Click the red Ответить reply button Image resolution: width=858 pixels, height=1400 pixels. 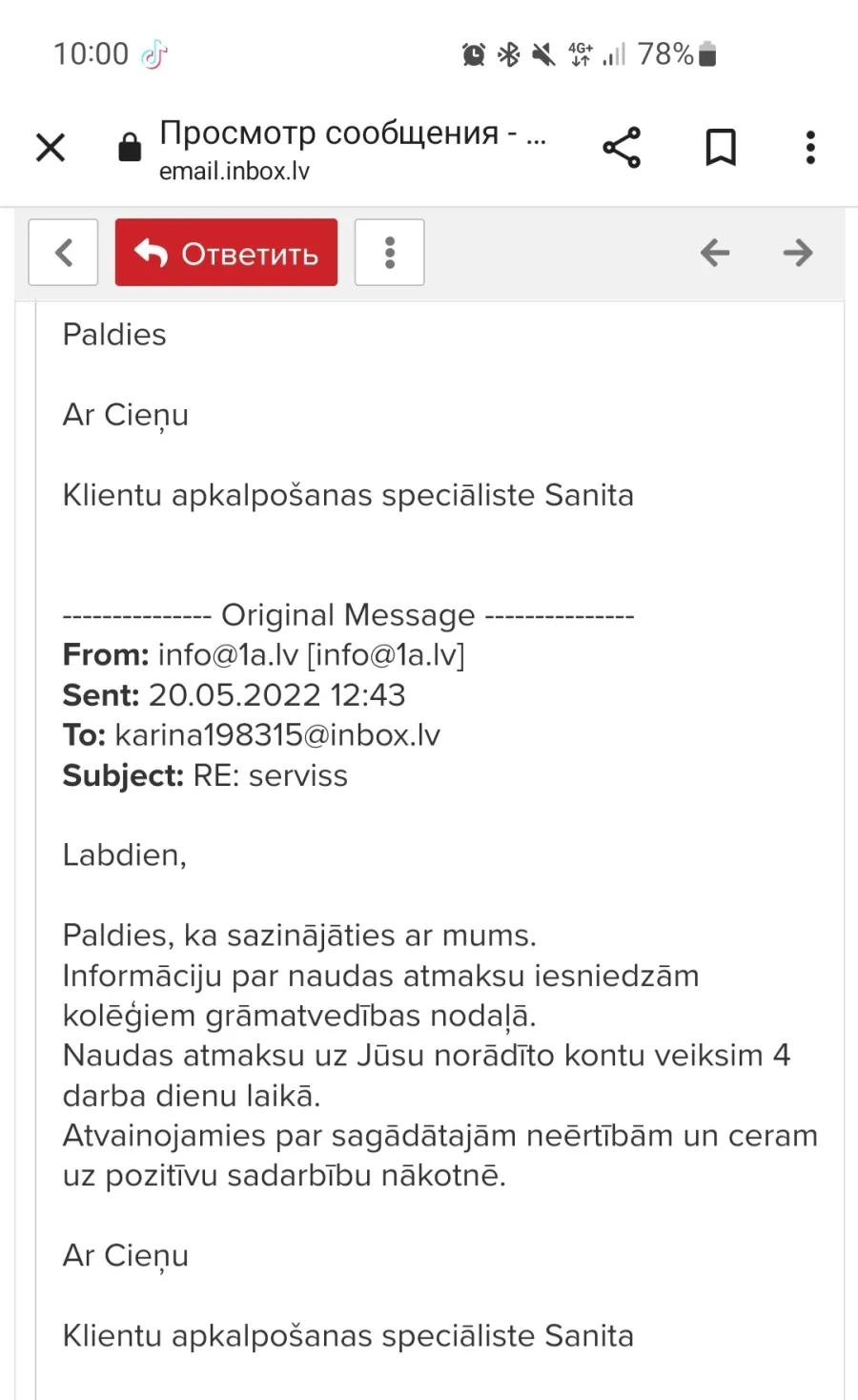point(226,253)
